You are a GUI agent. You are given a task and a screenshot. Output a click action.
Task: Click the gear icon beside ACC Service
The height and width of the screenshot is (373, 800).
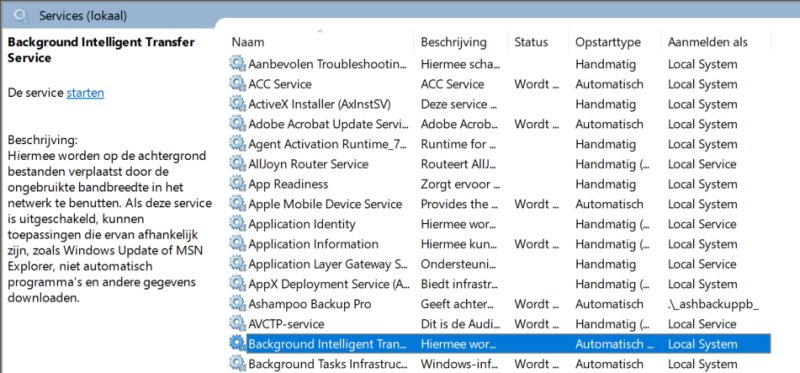[237, 84]
